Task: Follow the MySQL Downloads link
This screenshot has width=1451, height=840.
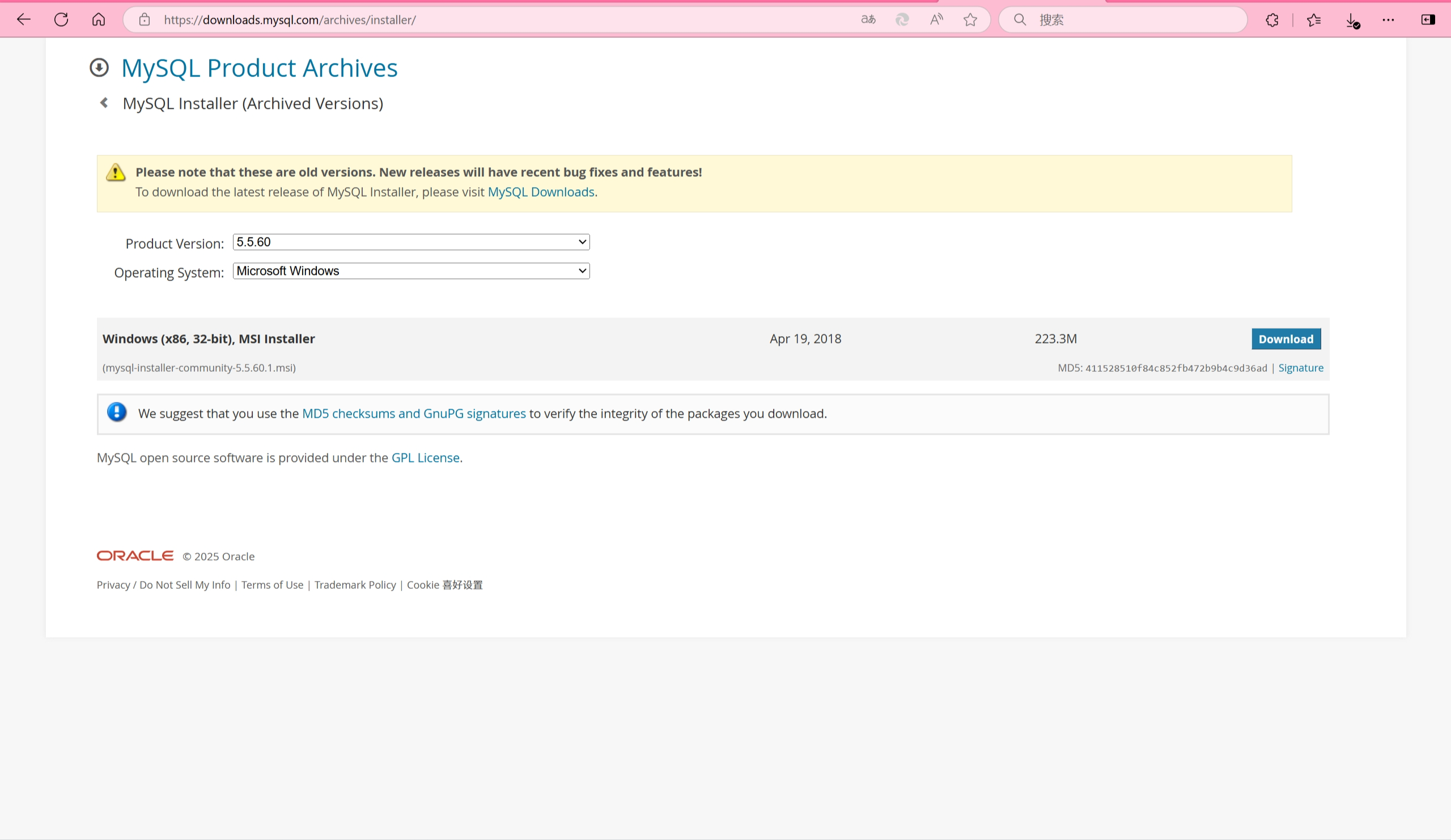Action: click(541, 192)
